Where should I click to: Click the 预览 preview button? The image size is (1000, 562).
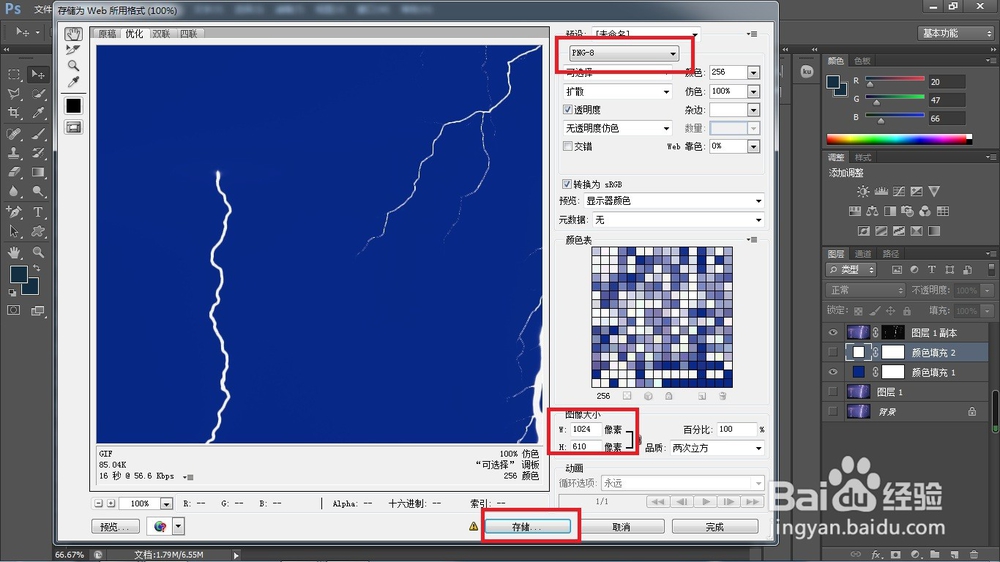click(115, 527)
